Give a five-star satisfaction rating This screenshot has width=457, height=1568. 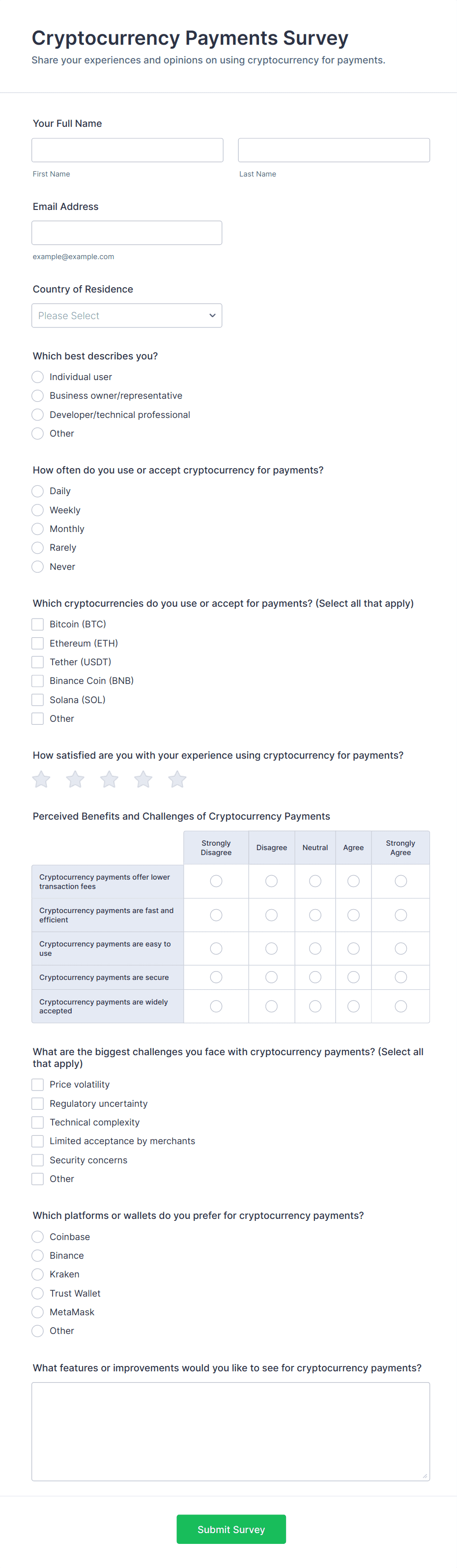pyautogui.click(x=178, y=779)
